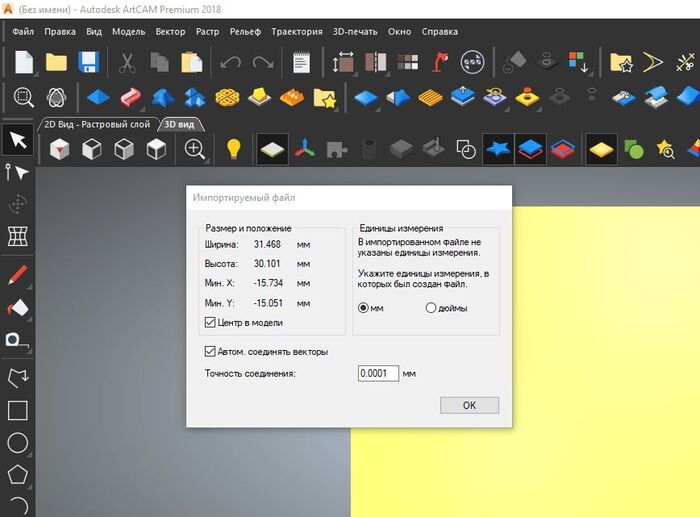
Task: Click the Save floppy disk icon
Action: (x=88, y=63)
